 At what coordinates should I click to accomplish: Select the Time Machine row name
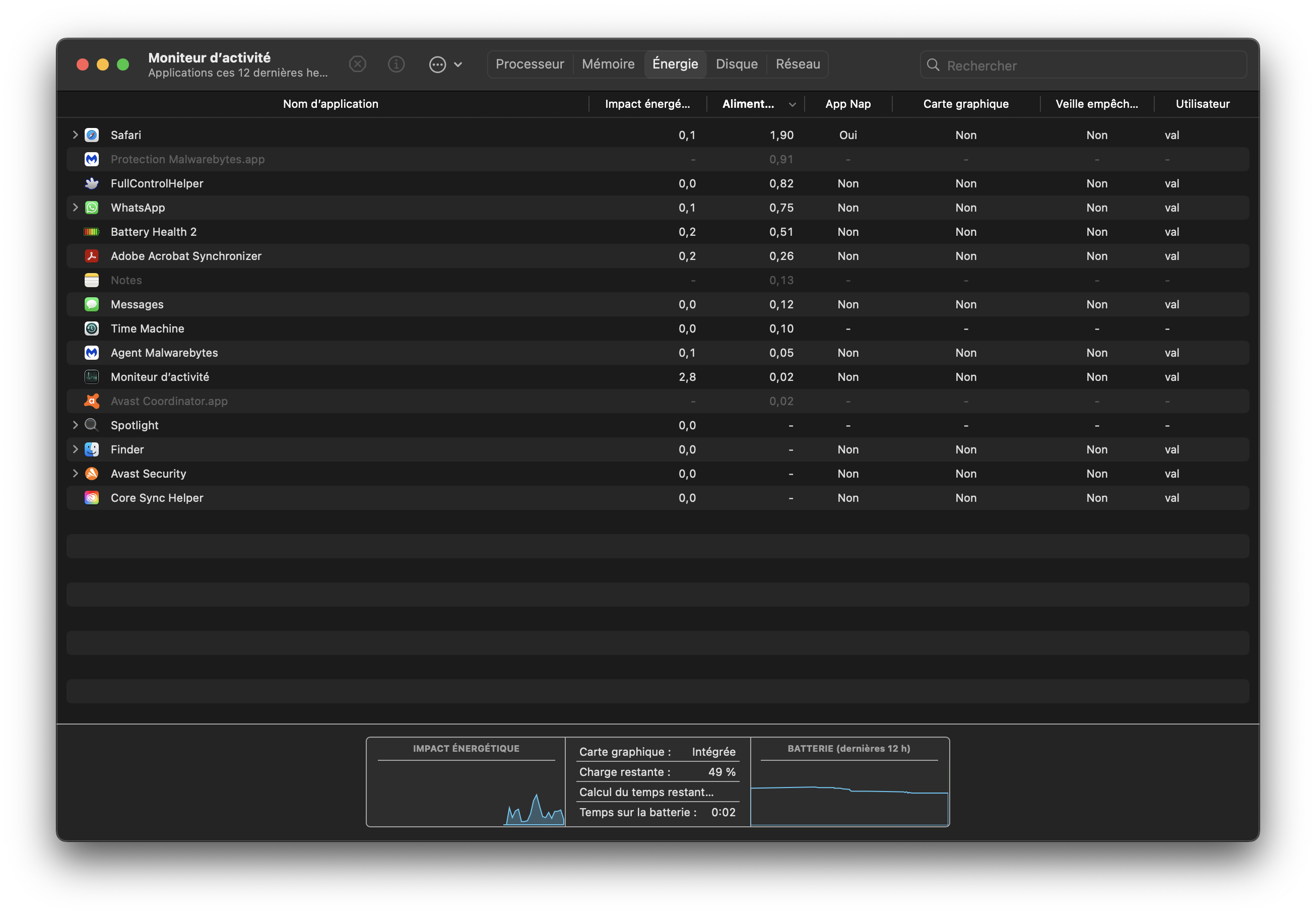coord(147,329)
